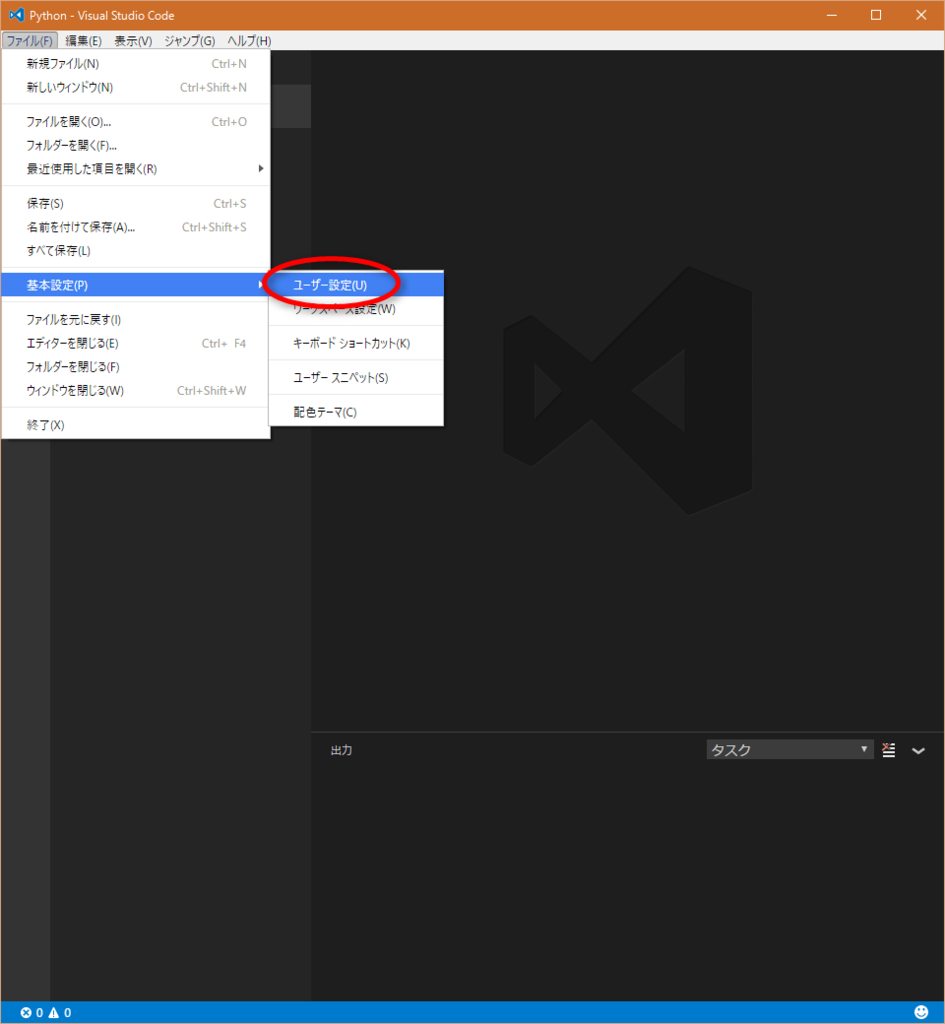945x1024 pixels.
Task: Open ユーザー スニペット(S) entry
Action: [356, 377]
